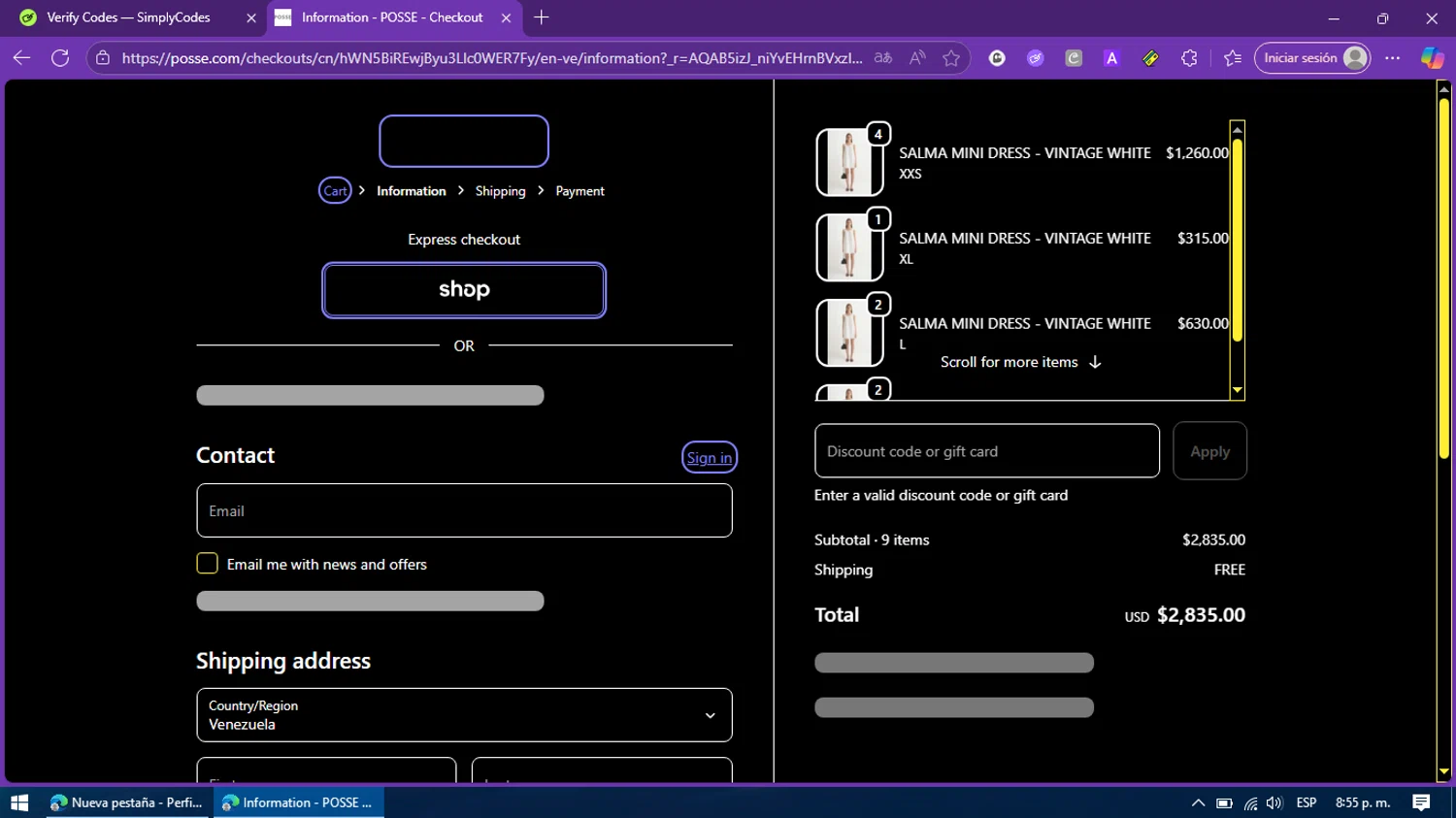Image resolution: width=1456 pixels, height=818 pixels.
Task: Reload the page with refresh icon
Action: click(x=60, y=58)
